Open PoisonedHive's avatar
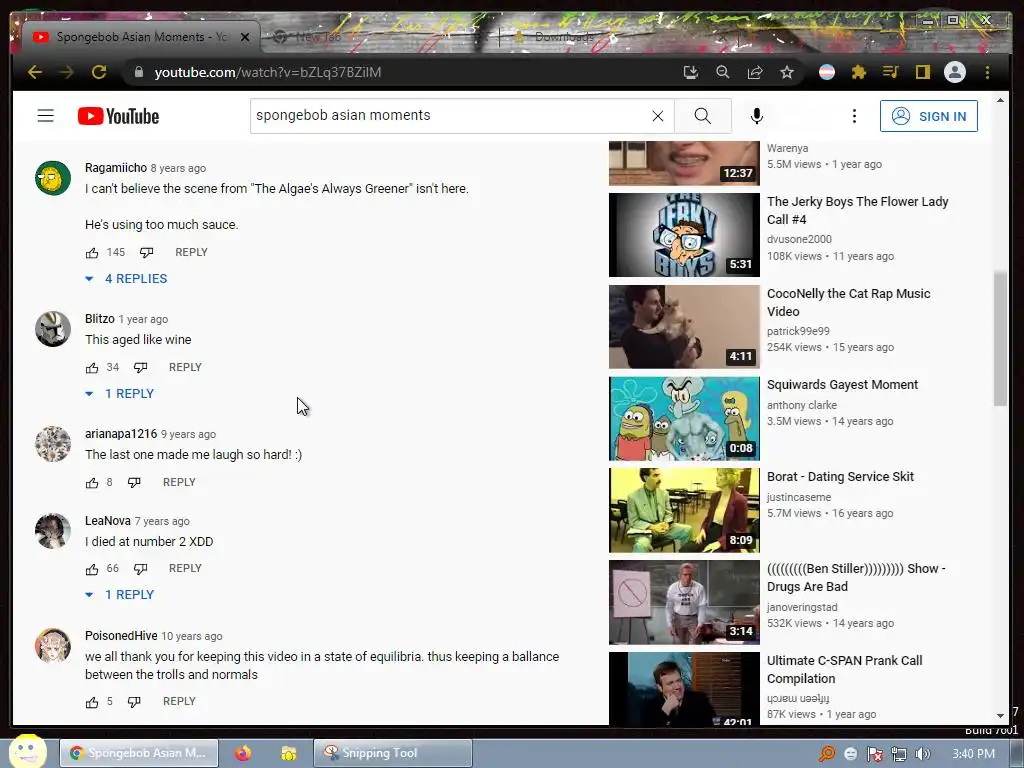This screenshot has height=768, width=1024. coord(53,646)
